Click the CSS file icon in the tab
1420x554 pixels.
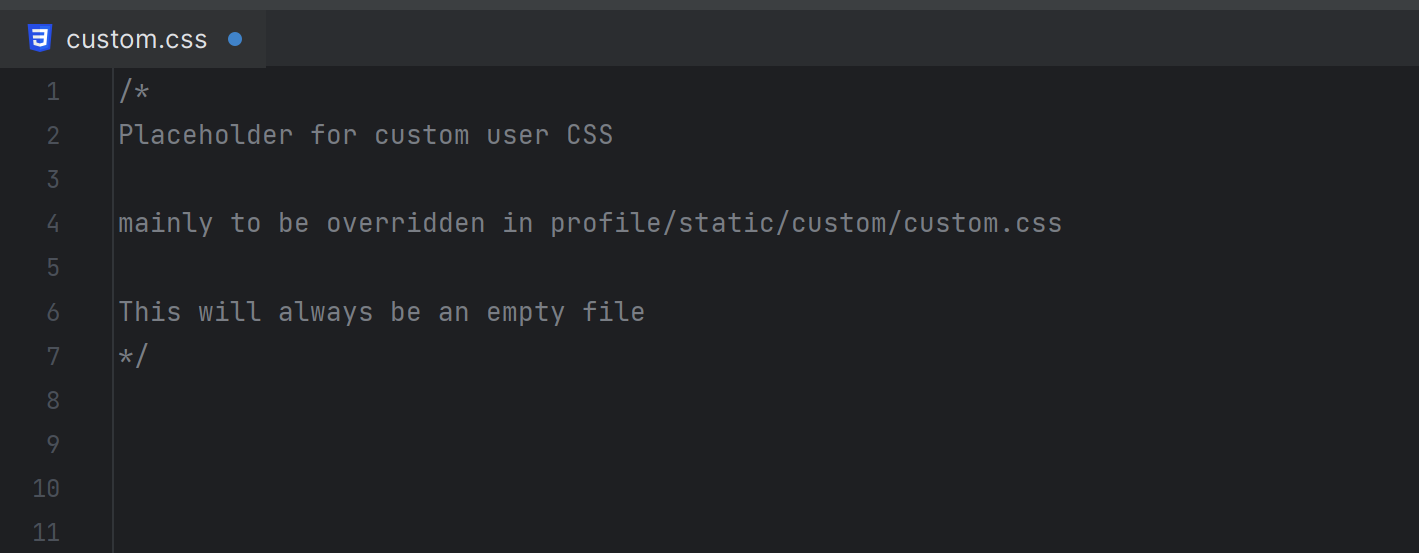(x=40, y=39)
